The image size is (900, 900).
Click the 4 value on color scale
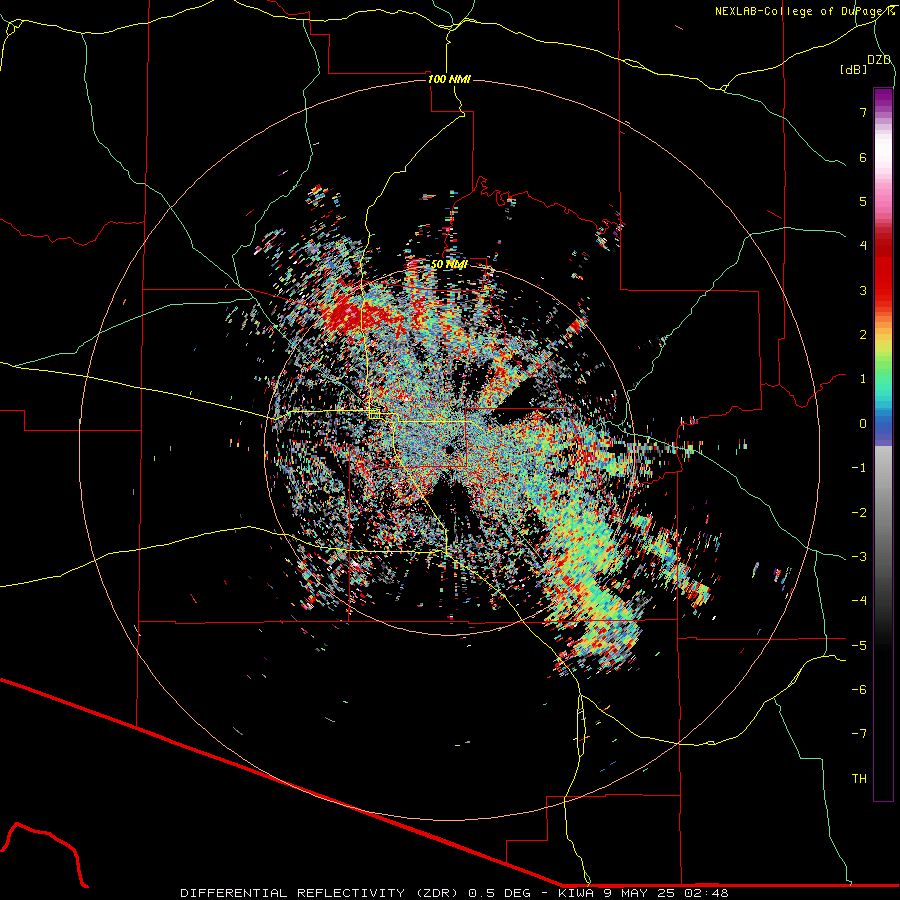tap(863, 246)
